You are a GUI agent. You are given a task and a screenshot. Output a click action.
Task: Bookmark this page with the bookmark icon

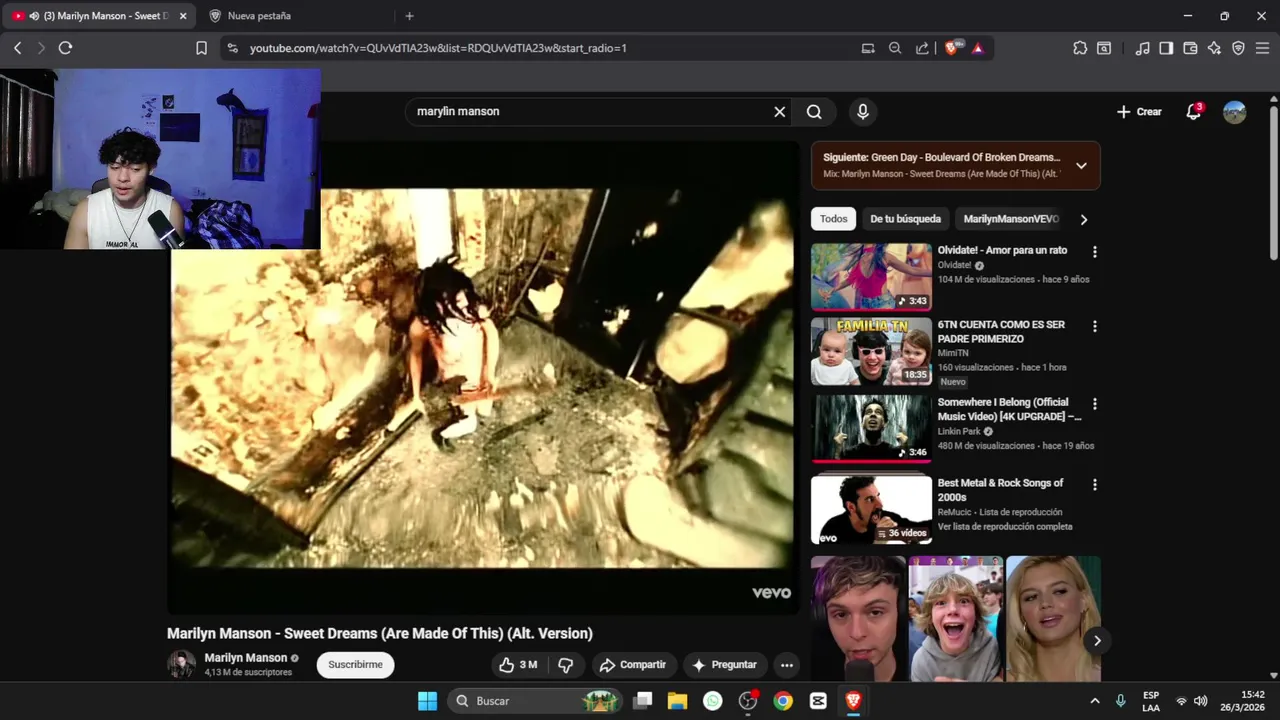point(201,48)
